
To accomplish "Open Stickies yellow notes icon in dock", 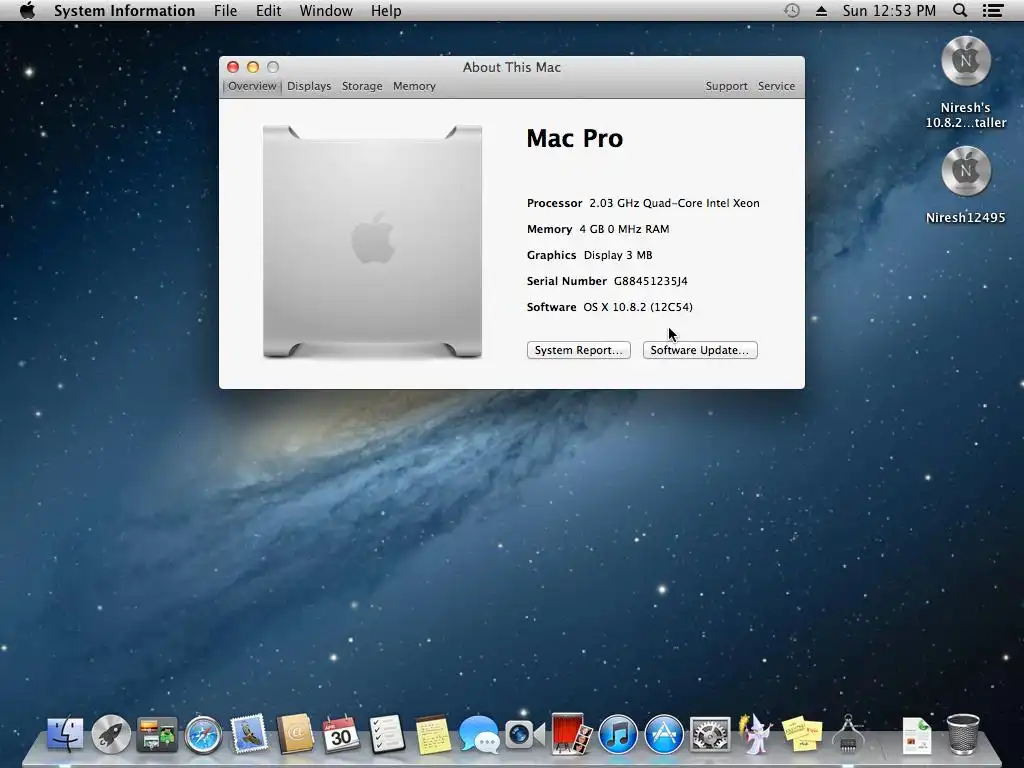I will pyautogui.click(x=802, y=734).
